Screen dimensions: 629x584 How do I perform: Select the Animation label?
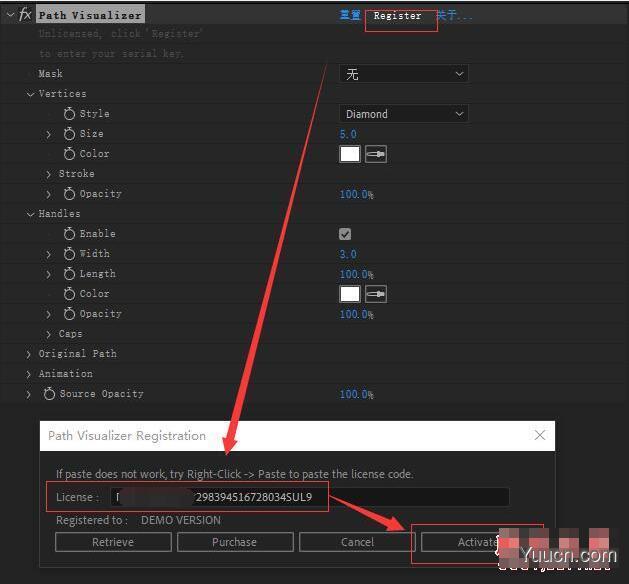65,374
